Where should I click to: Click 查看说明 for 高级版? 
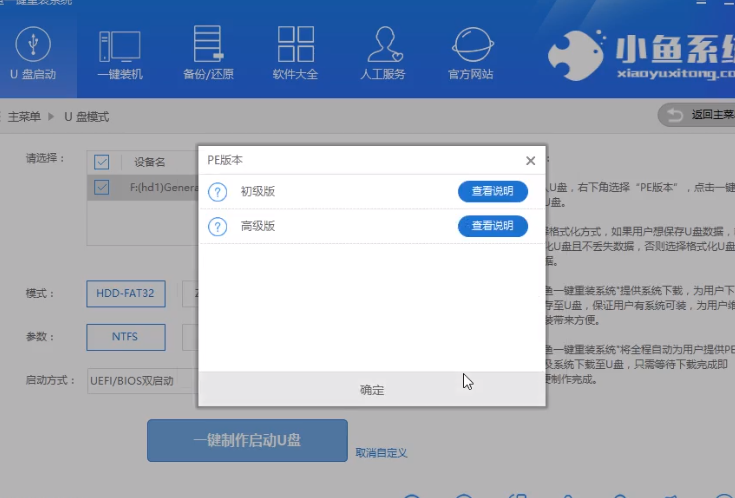point(492,226)
